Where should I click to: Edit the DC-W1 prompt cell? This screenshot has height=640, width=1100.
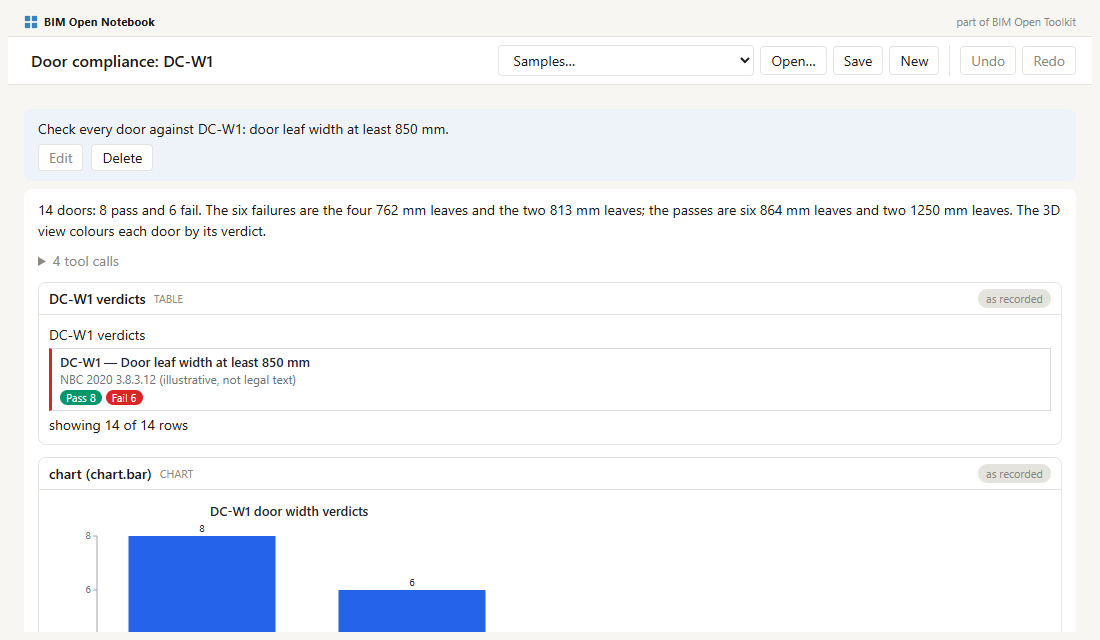point(60,158)
